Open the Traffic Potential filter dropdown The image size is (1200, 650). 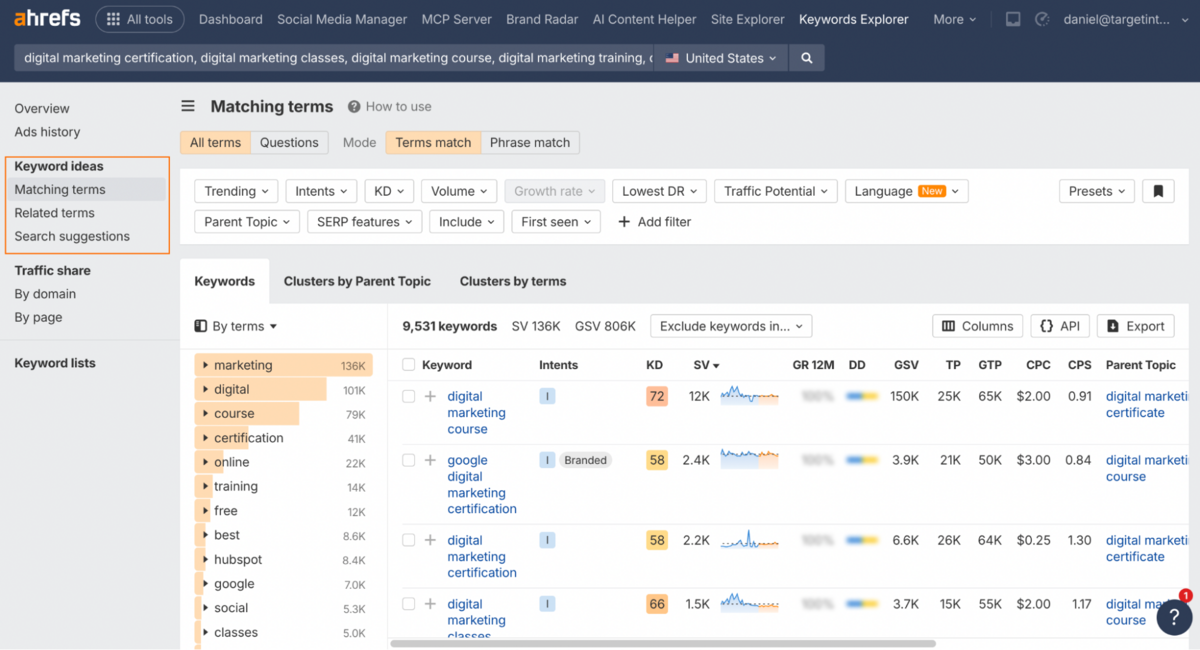pos(775,191)
